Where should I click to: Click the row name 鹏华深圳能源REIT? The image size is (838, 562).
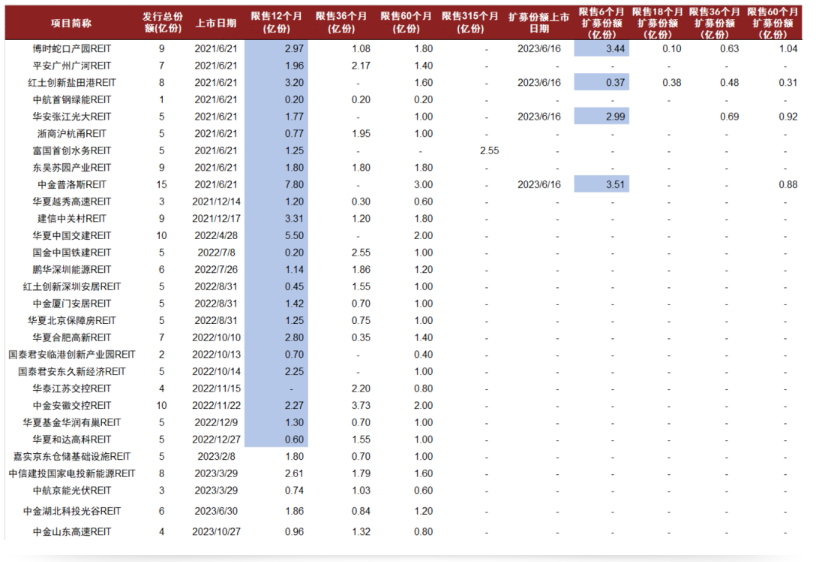[72, 270]
